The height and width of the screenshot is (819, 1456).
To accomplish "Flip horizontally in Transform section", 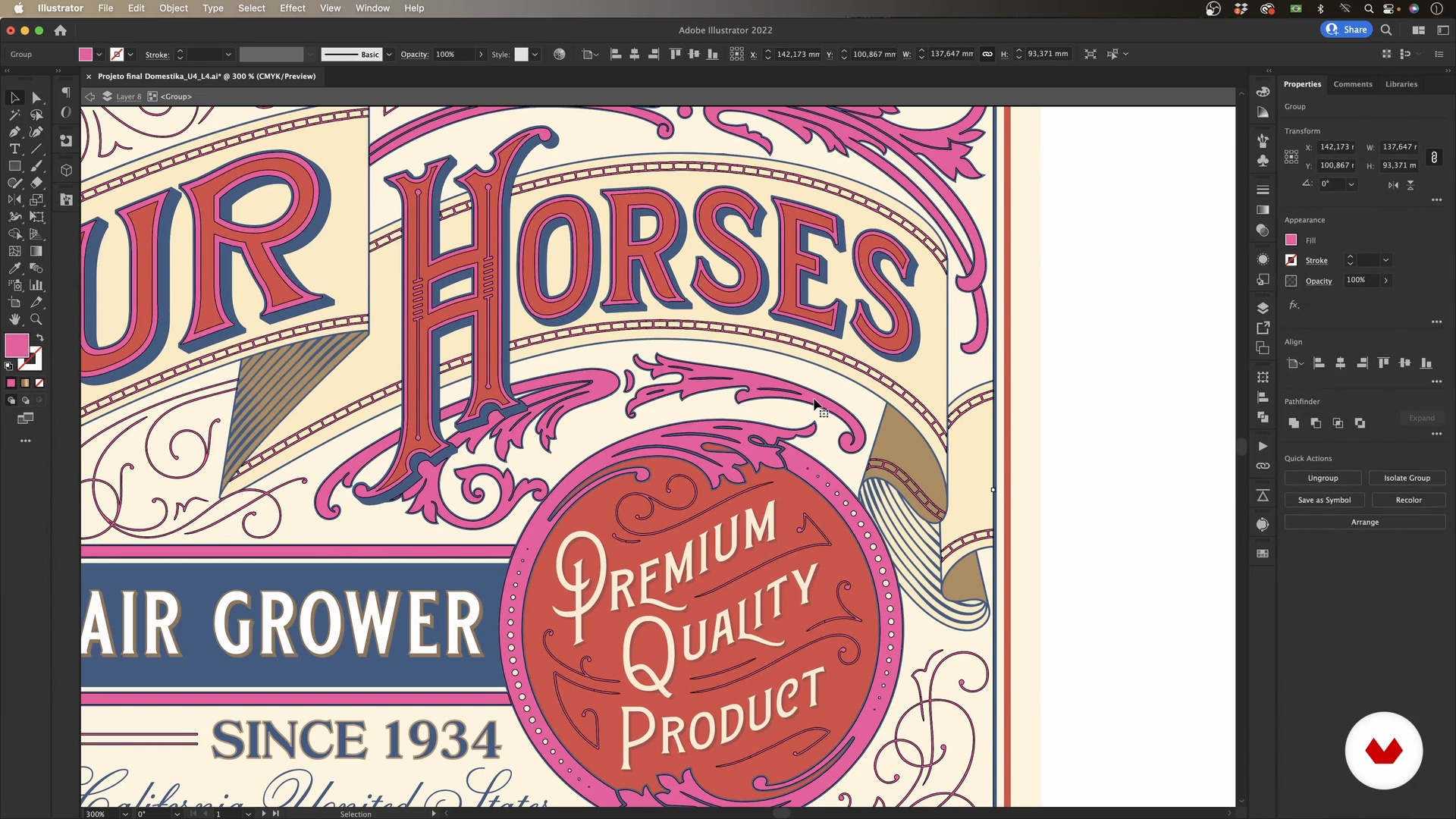I will click(1393, 185).
